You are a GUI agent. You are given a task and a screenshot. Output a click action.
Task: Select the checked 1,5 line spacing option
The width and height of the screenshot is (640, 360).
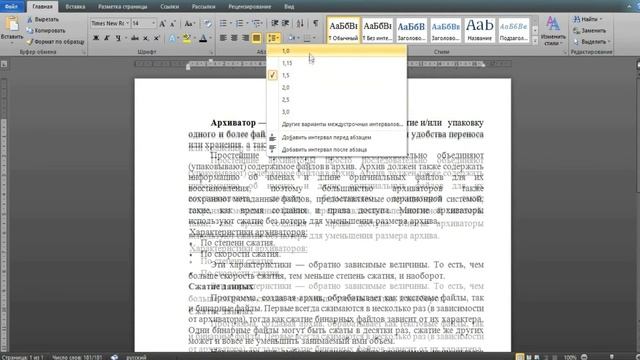[337, 75]
